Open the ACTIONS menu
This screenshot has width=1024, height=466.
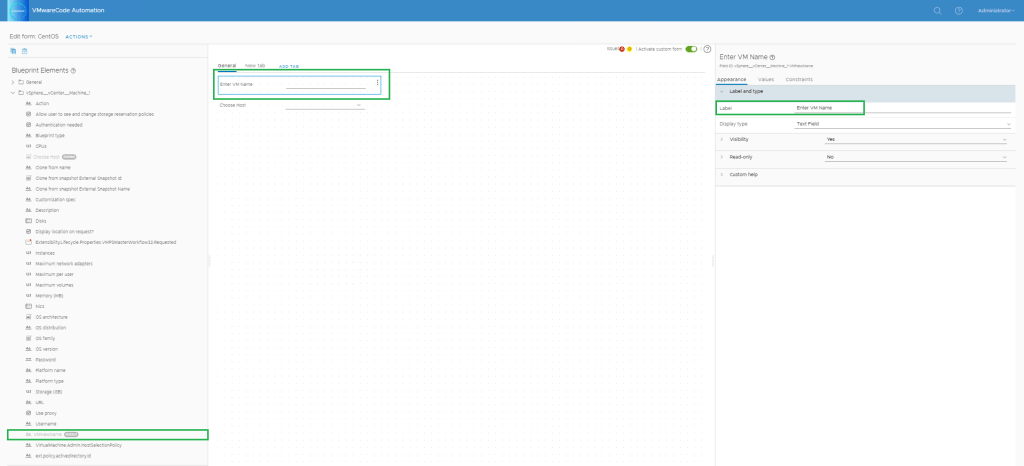coord(79,36)
